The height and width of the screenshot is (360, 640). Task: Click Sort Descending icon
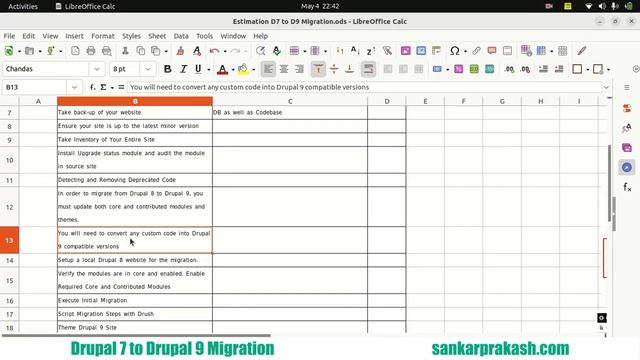click(371, 51)
